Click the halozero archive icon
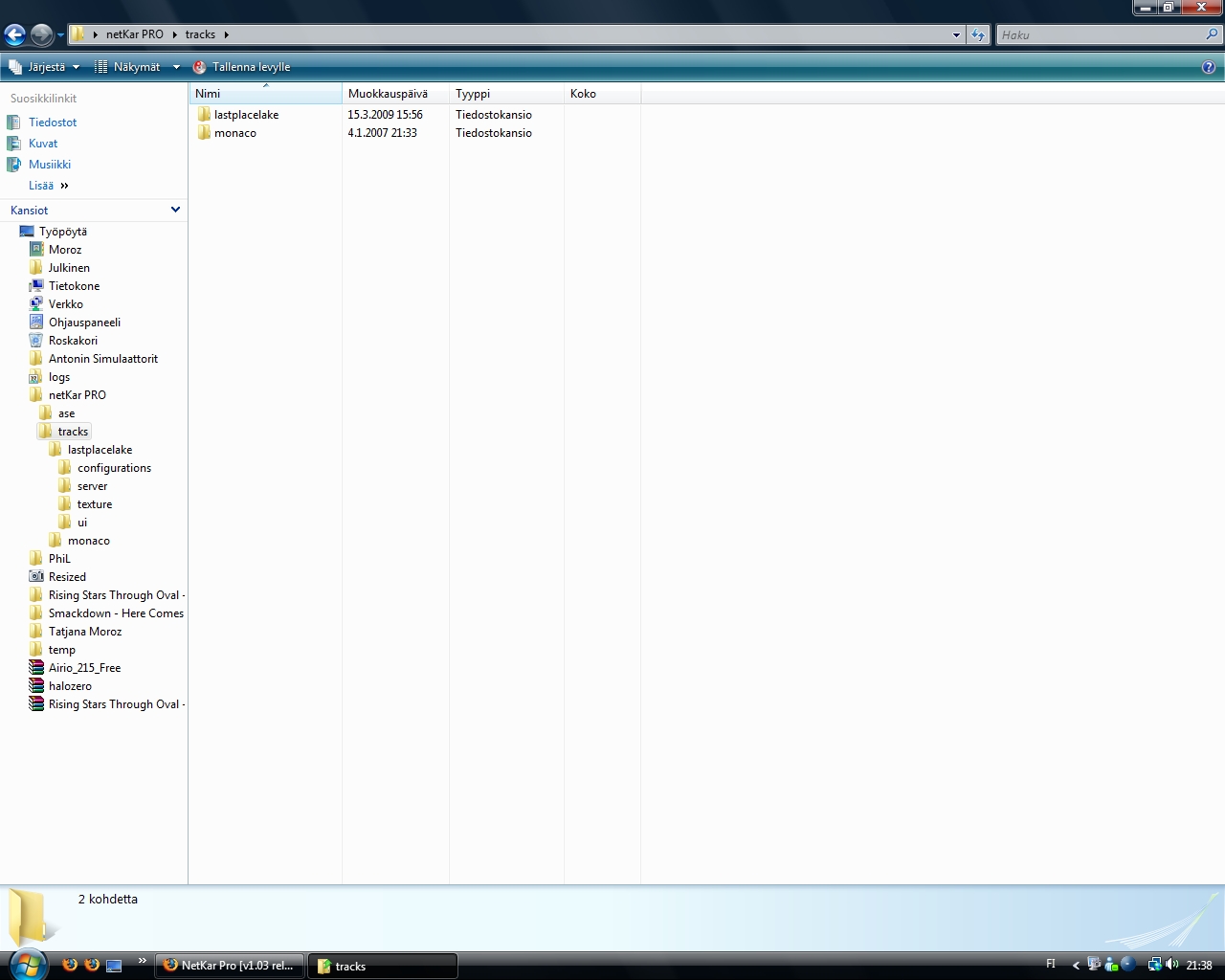 coord(36,686)
